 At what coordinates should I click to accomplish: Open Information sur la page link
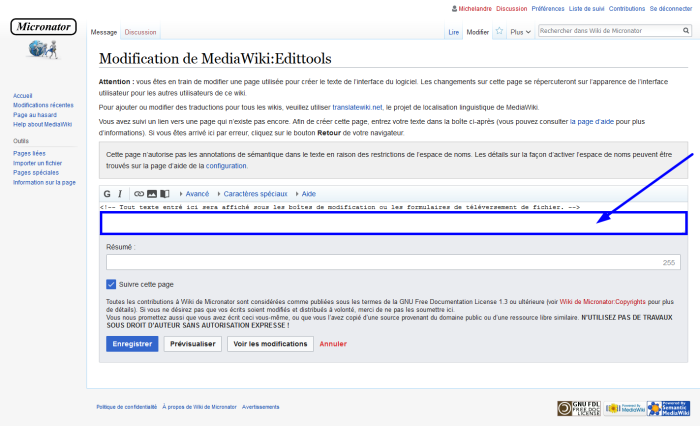[44, 182]
